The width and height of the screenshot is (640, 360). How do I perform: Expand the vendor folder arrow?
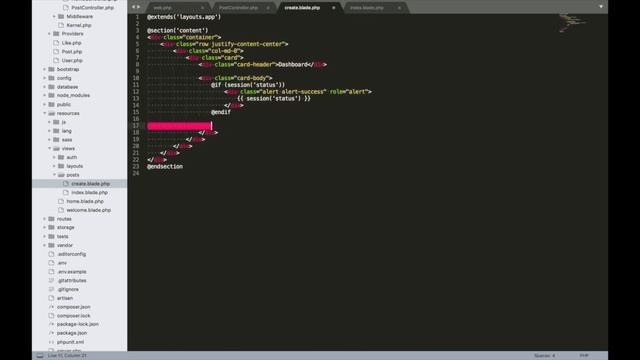pos(44,245)
